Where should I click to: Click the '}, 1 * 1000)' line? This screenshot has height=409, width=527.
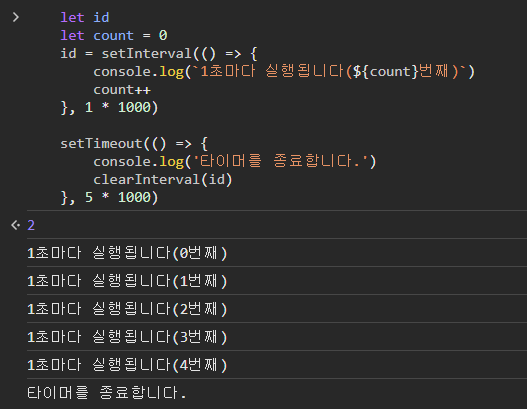point(109,108)
